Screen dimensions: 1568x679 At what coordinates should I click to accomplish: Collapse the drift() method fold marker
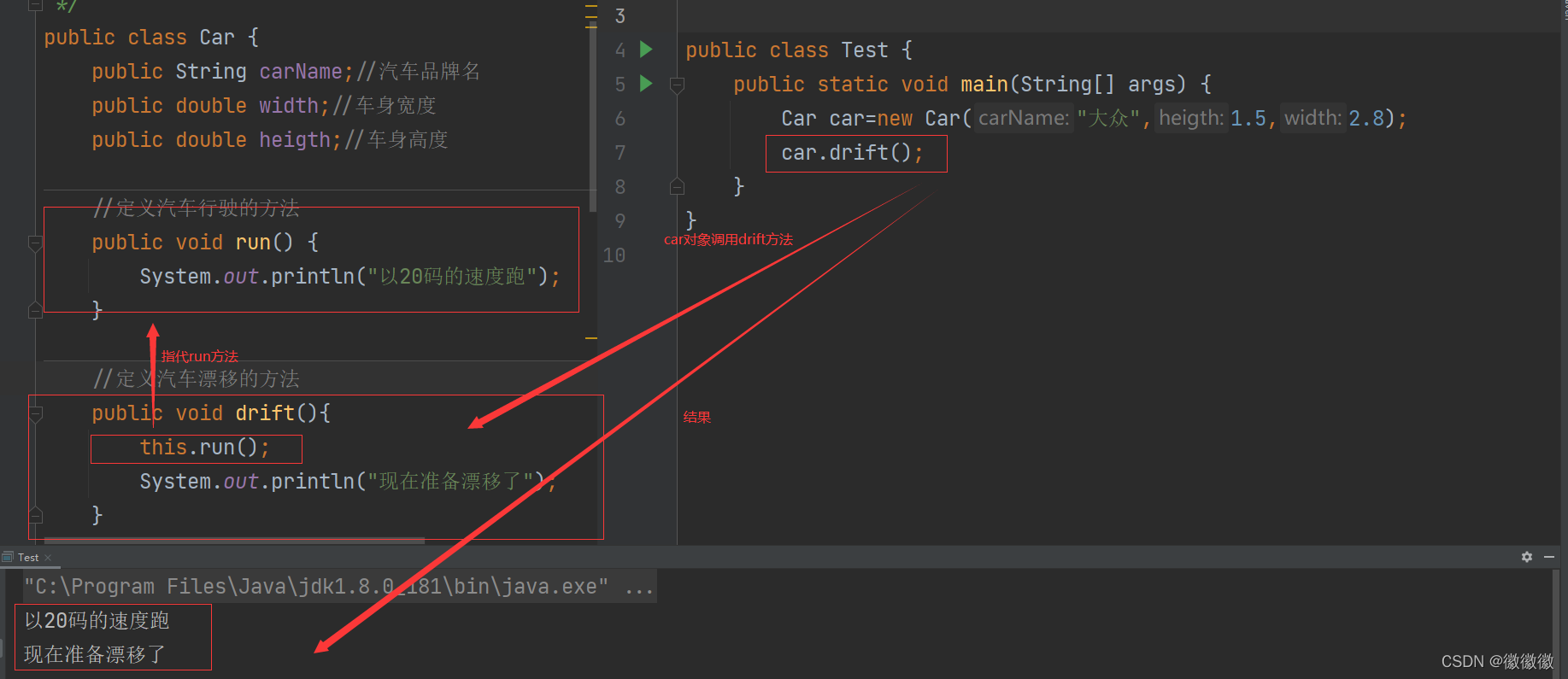(x=35, y=413)
